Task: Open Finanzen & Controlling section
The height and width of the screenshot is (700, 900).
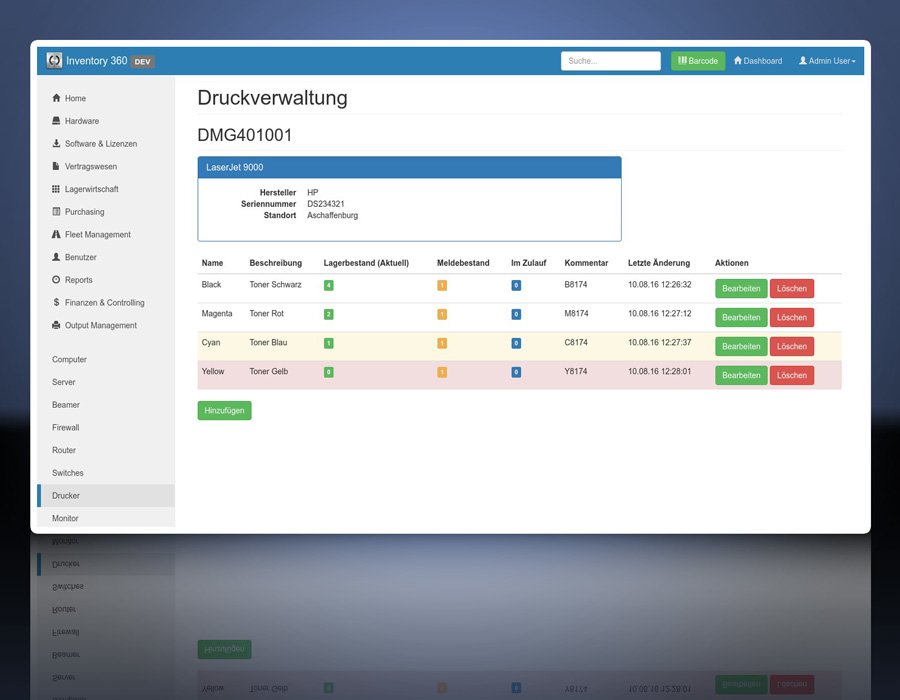Action: point(106,302)
